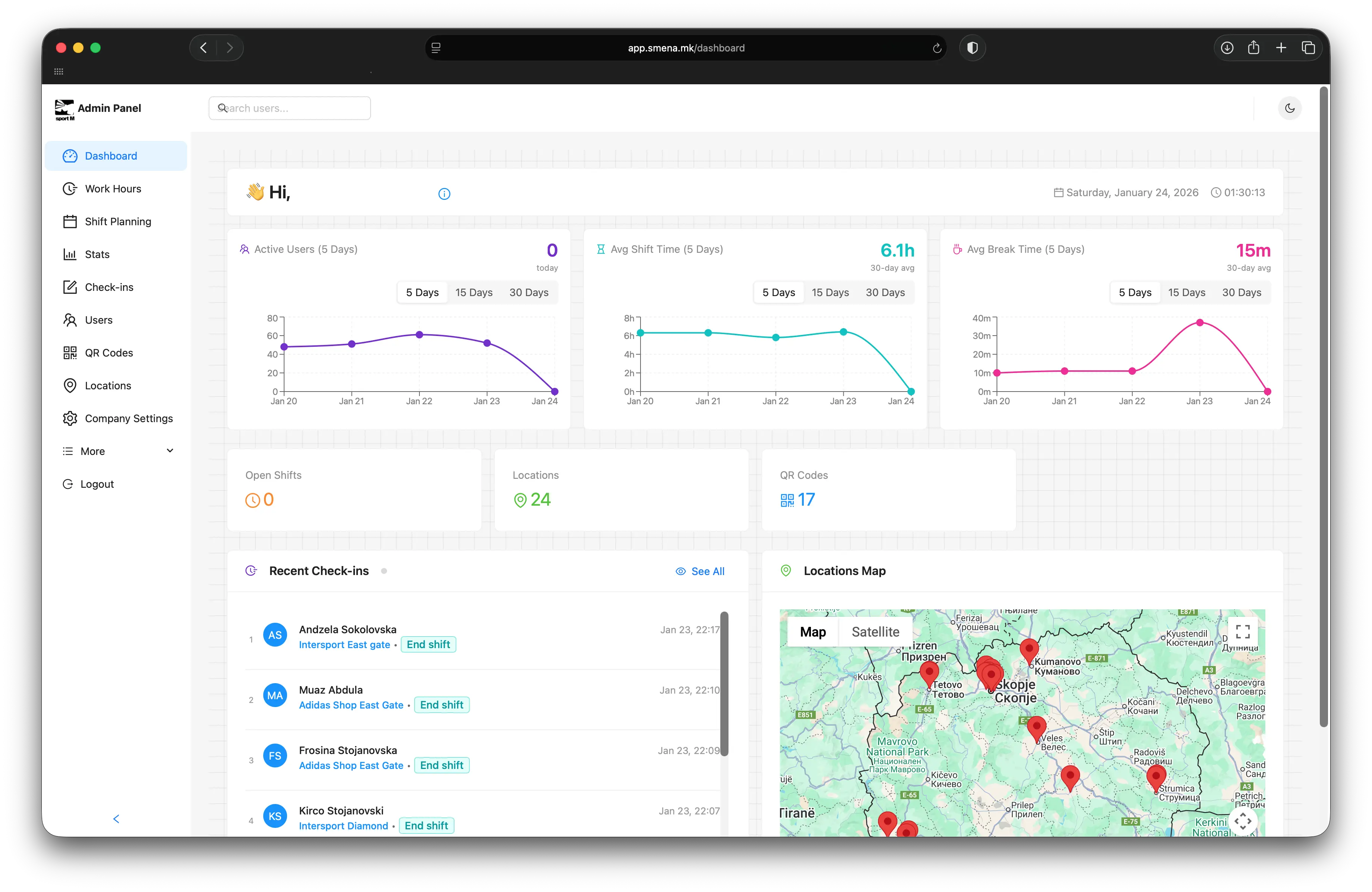Open See All recent check-ins
Image resolution: width=1372 pixels, height=892 pixels.
pos(701,571)
